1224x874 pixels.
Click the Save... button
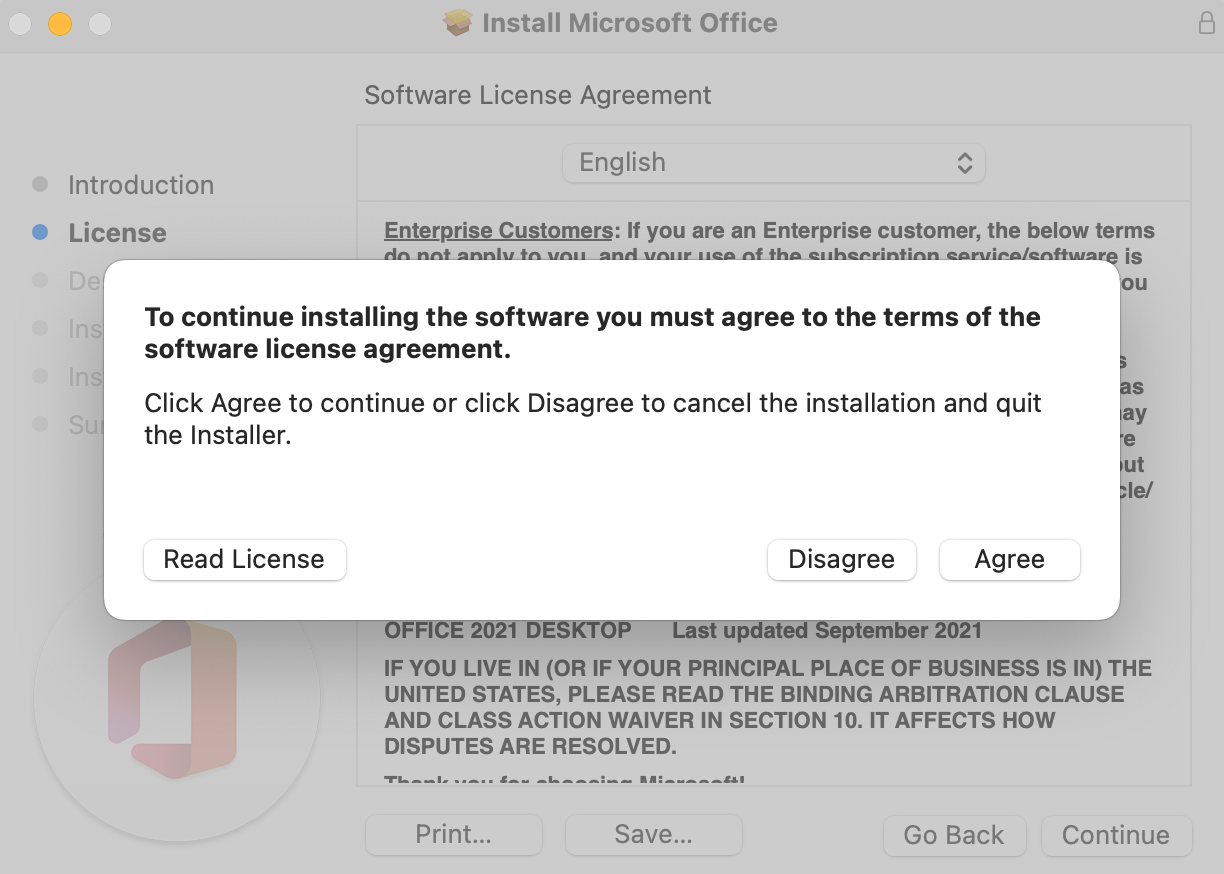653,835
